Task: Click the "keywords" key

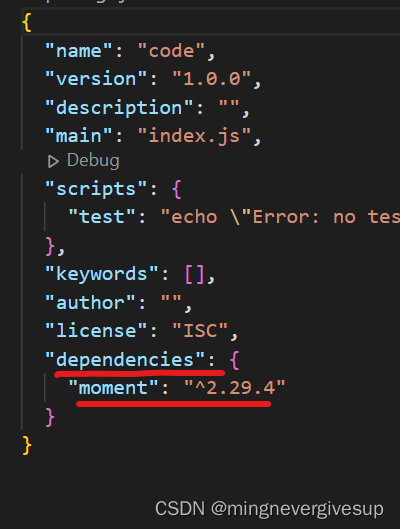Action: click(x=102, y=274)
